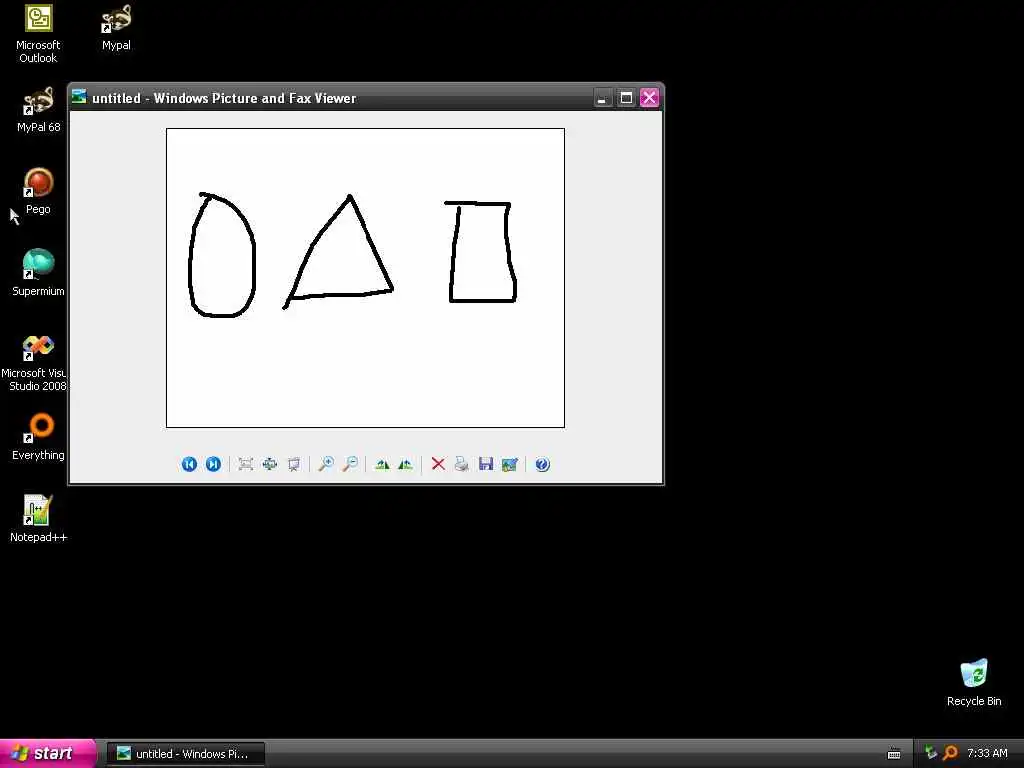The image size is (1024, 768).
Task: Maximize the Picture and Fax Viewer window
Action: click(626, 98)
